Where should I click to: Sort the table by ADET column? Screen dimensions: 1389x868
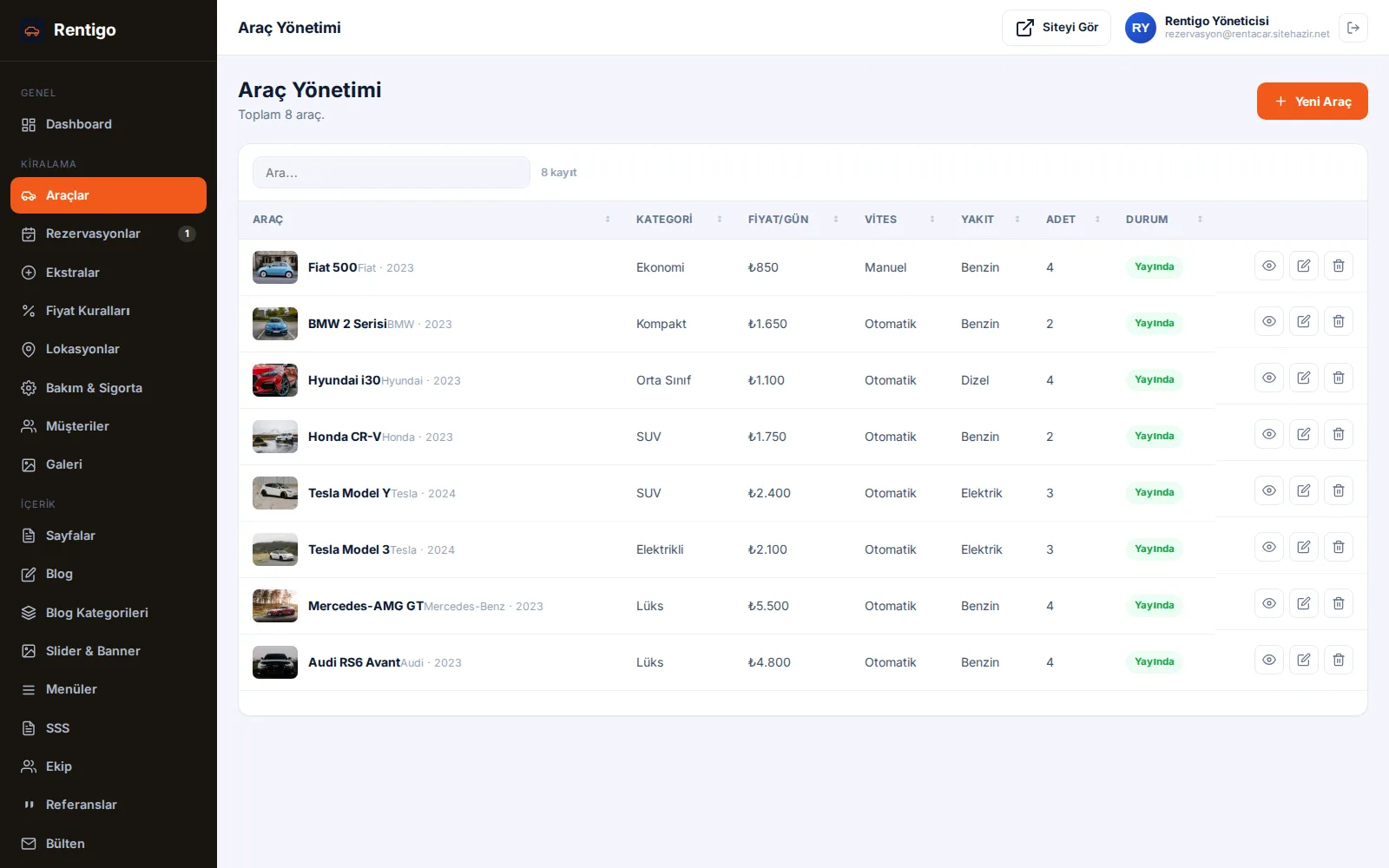1072,220
